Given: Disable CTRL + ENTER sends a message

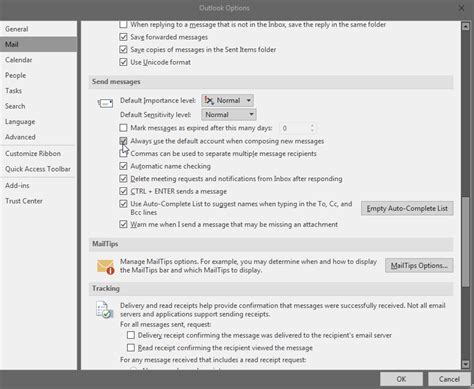Looking at the screenshot, I should tap(123, 191).
